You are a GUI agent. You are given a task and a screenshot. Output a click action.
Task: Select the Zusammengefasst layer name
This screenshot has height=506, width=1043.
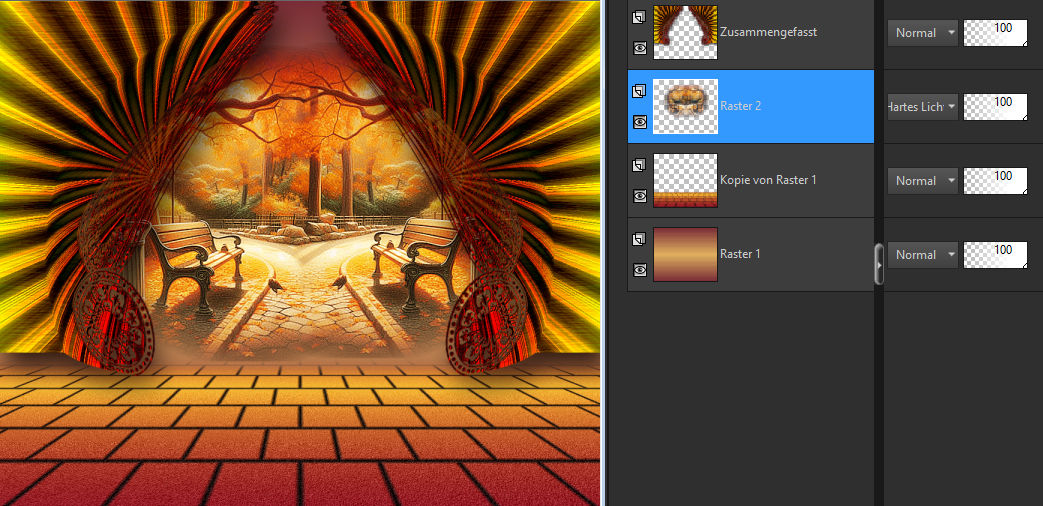click(x=768, y=32)
